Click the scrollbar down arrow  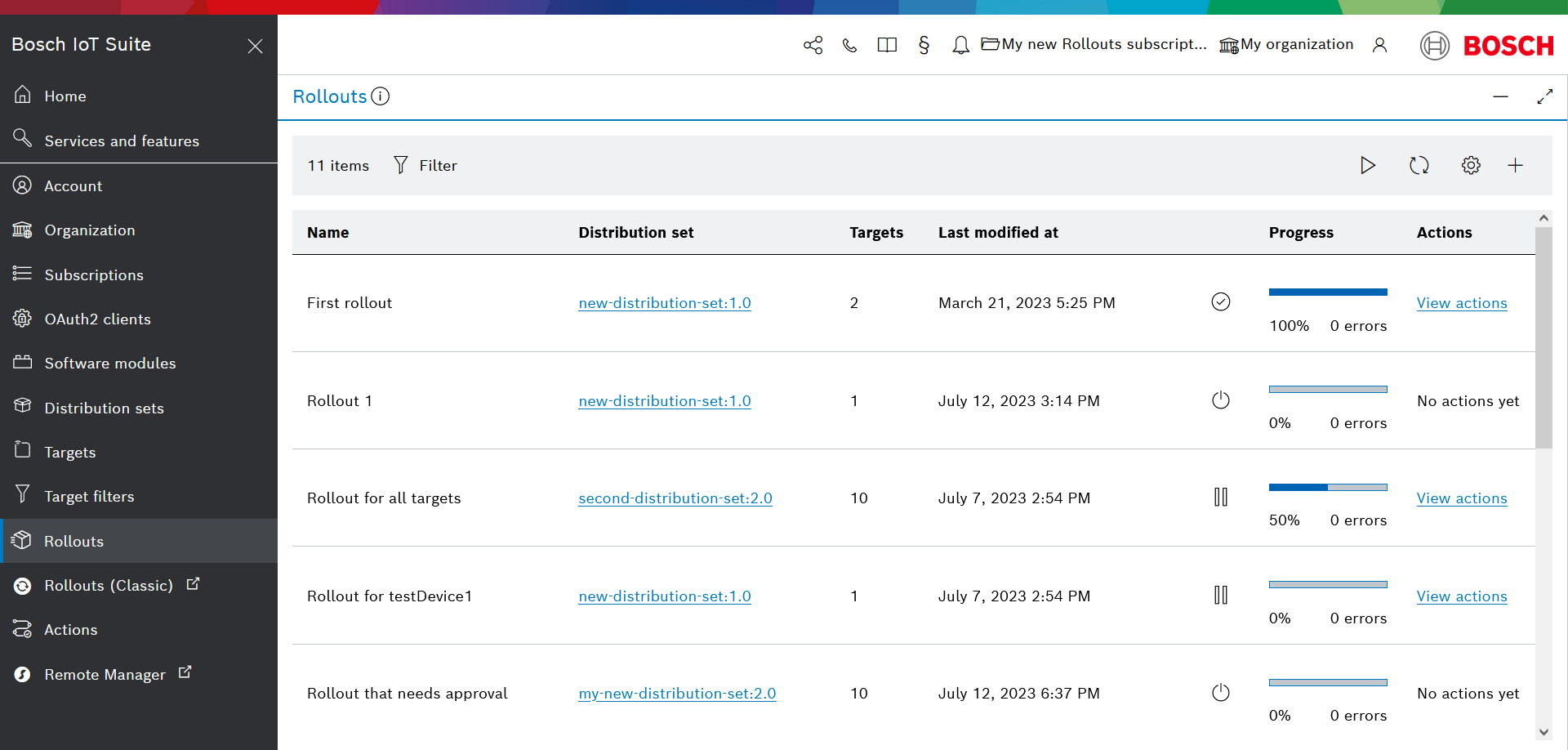(1543, 732)
